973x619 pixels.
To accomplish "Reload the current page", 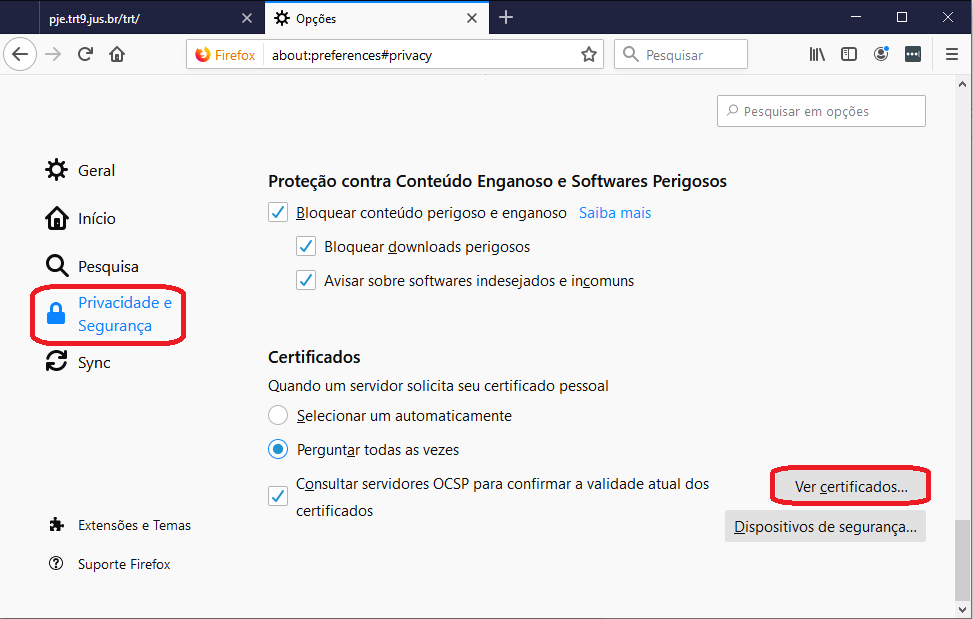I will click(x=86, y=55).
